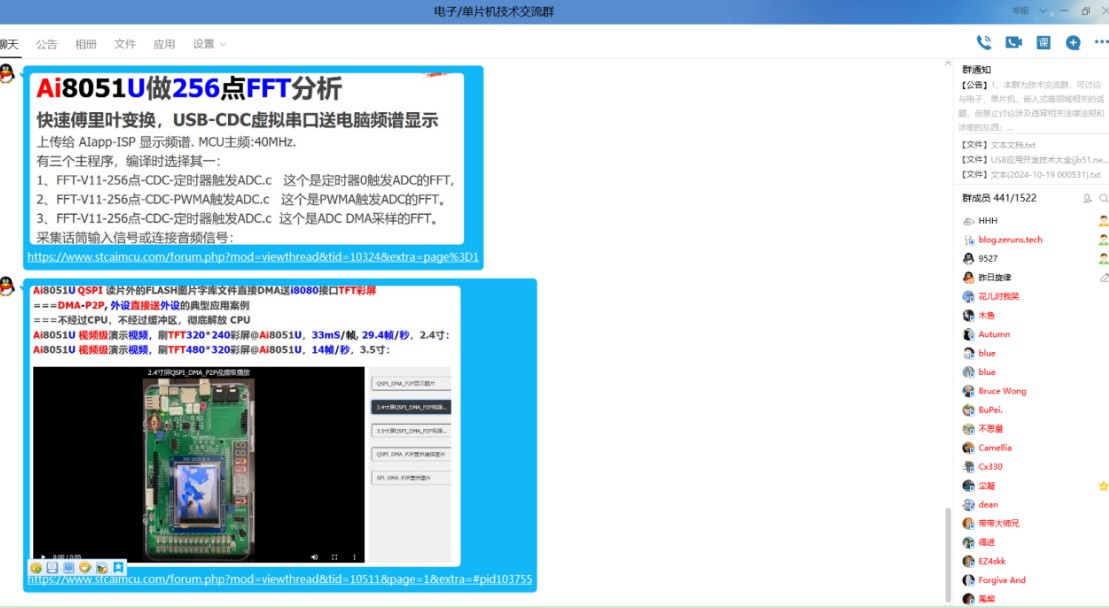Open the 文件 files tab
The width and height of the screenshot is (1109, 608).
point(125,44)
